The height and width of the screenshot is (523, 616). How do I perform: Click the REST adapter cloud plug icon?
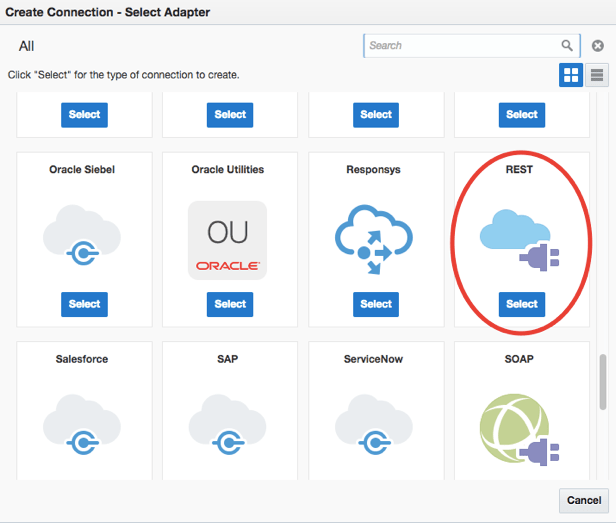(x=520, y=241)
